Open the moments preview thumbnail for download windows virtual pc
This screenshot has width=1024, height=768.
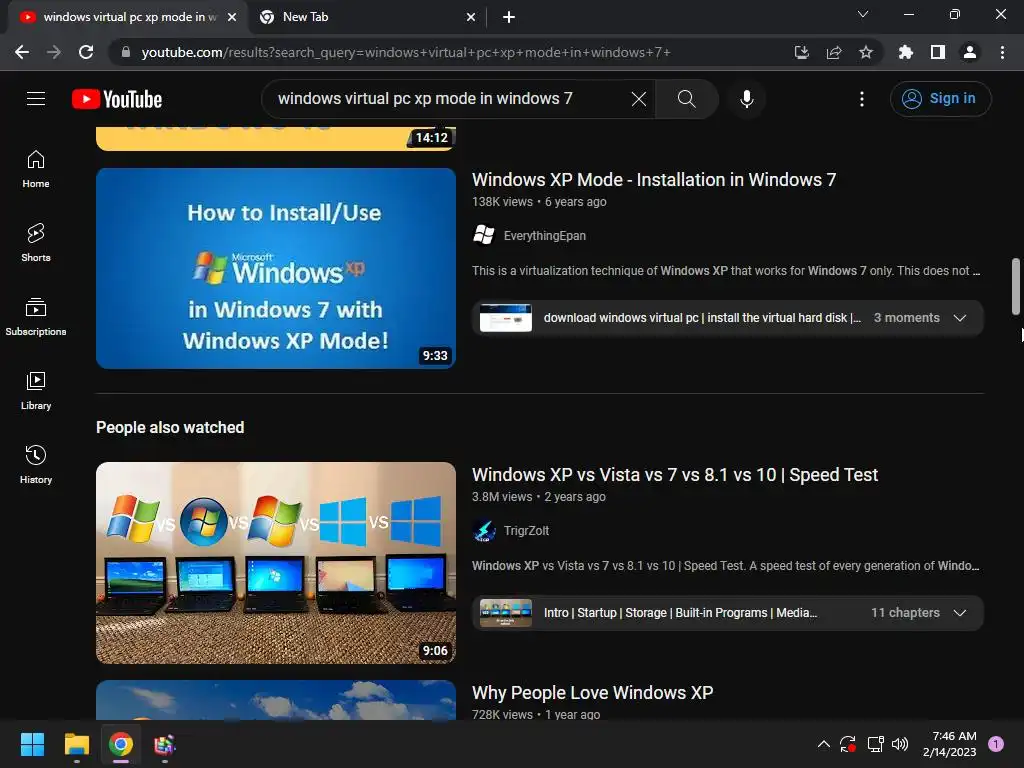[x=505, y=318]
